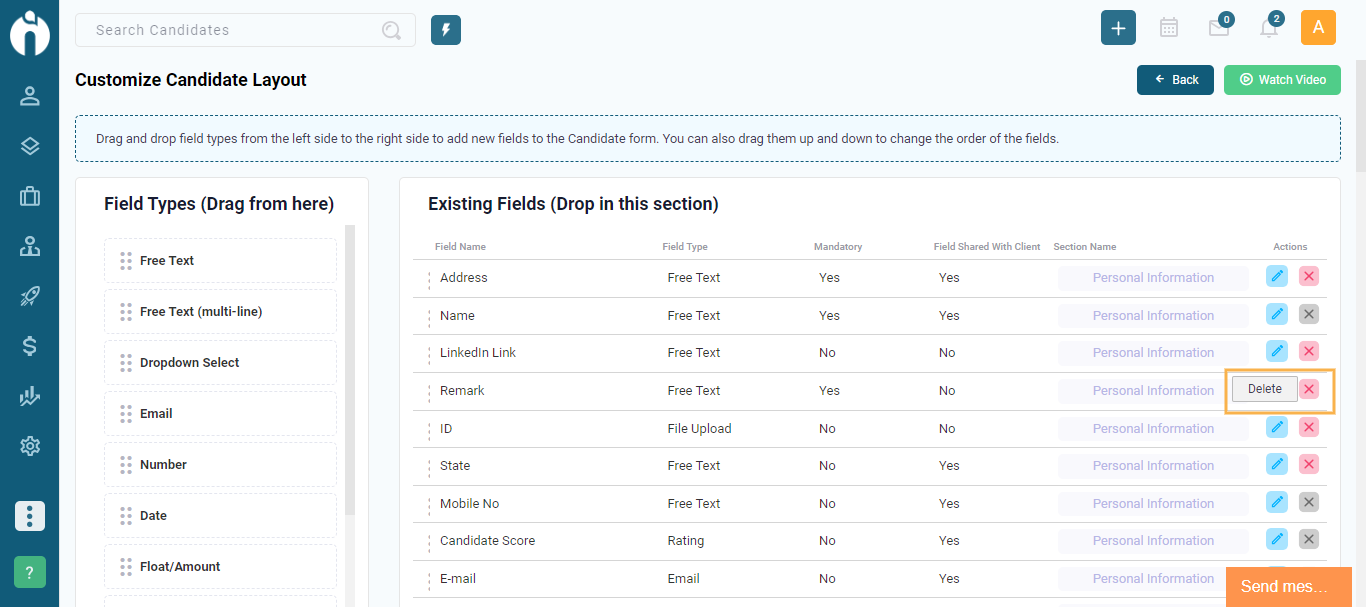This screenshot has width=1366, height=607.
Task: Open the candidates person icon in sidebar
Action: pyautogui.click(x=30, y=96)
